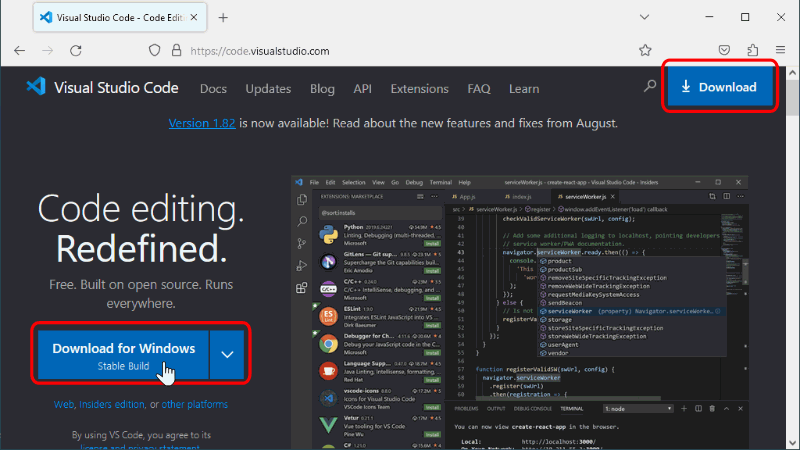Screen dimensions: 800x450
Task: Open the list all tabs chevron
Action: pyautogui.click(x=644, y=17)
